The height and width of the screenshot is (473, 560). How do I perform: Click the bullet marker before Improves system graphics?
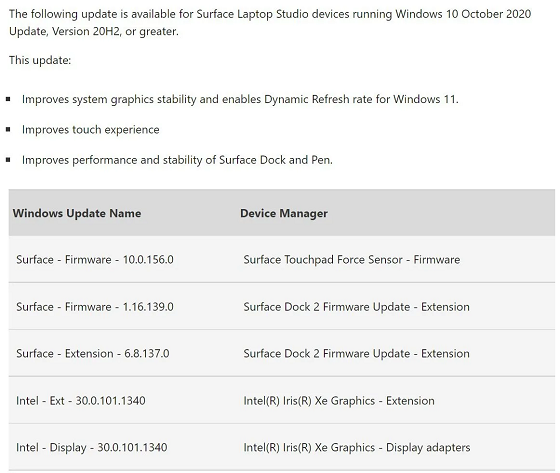coord(8,99)
